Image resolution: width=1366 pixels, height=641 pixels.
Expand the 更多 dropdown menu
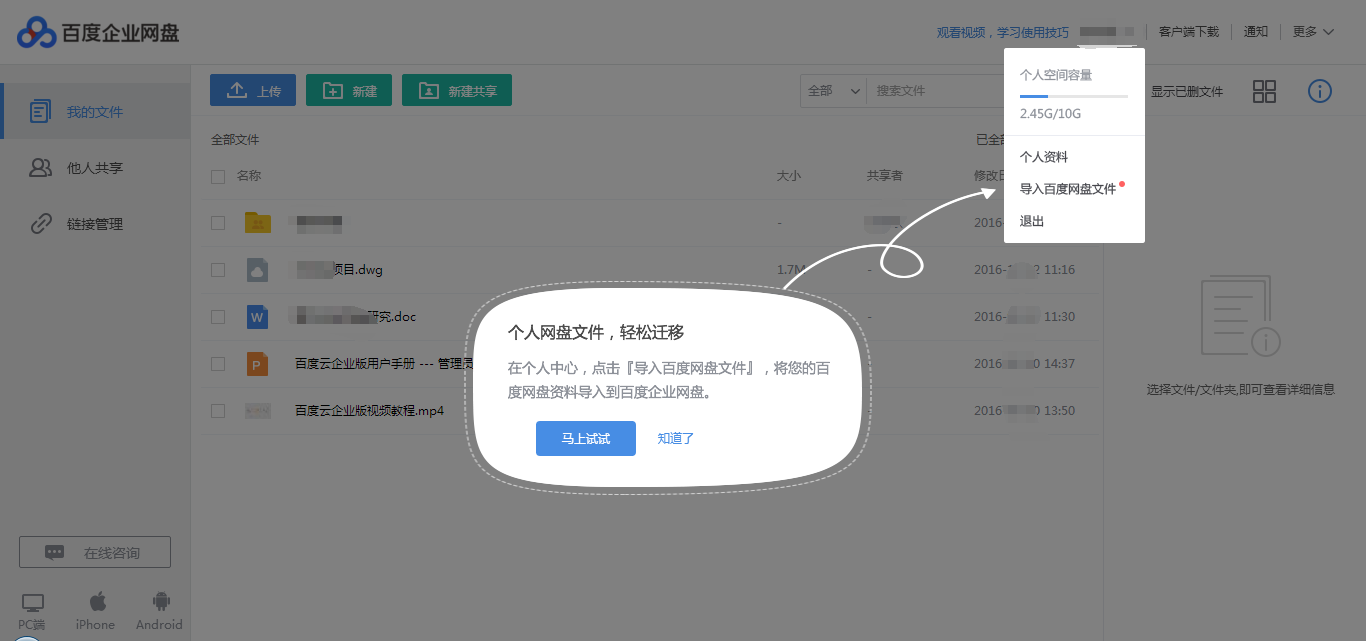[x=1313, y=32]
